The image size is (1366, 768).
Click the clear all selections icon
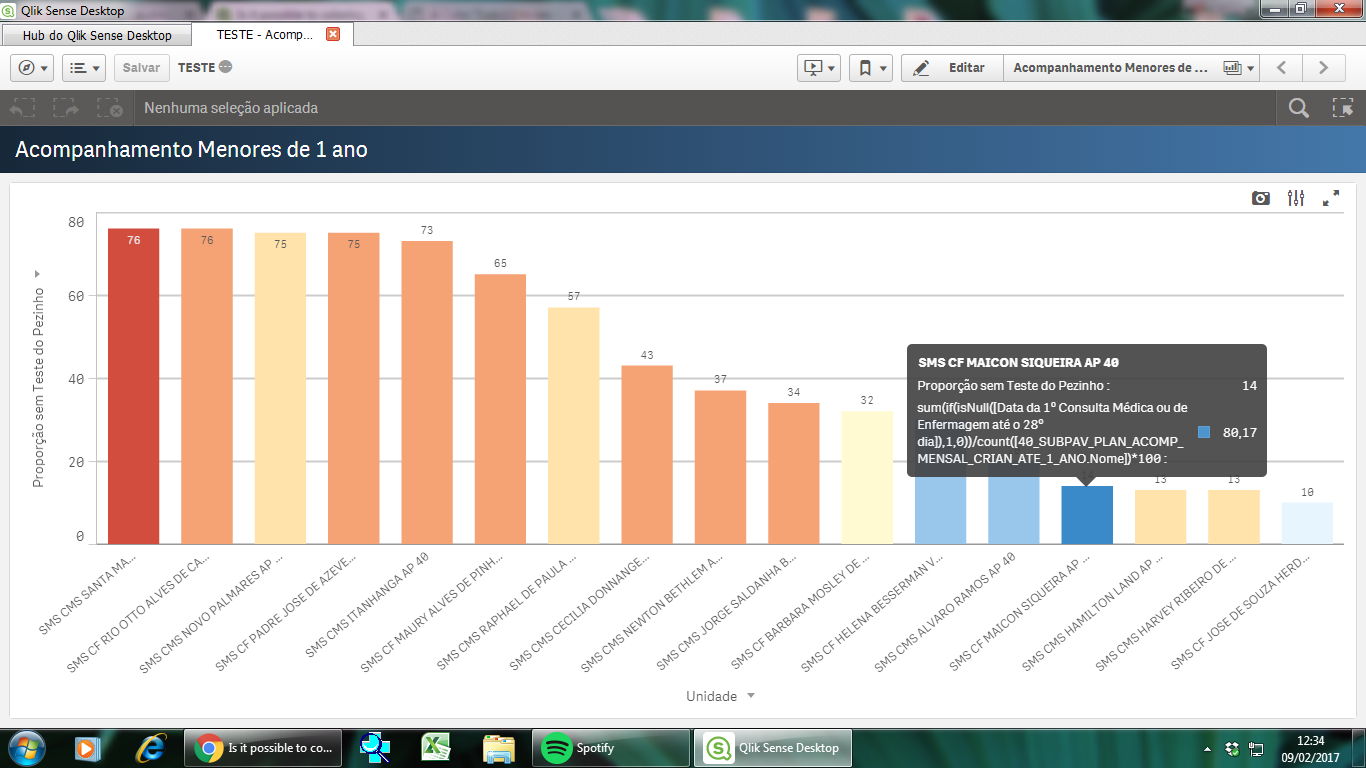click(x=109, y=108)
